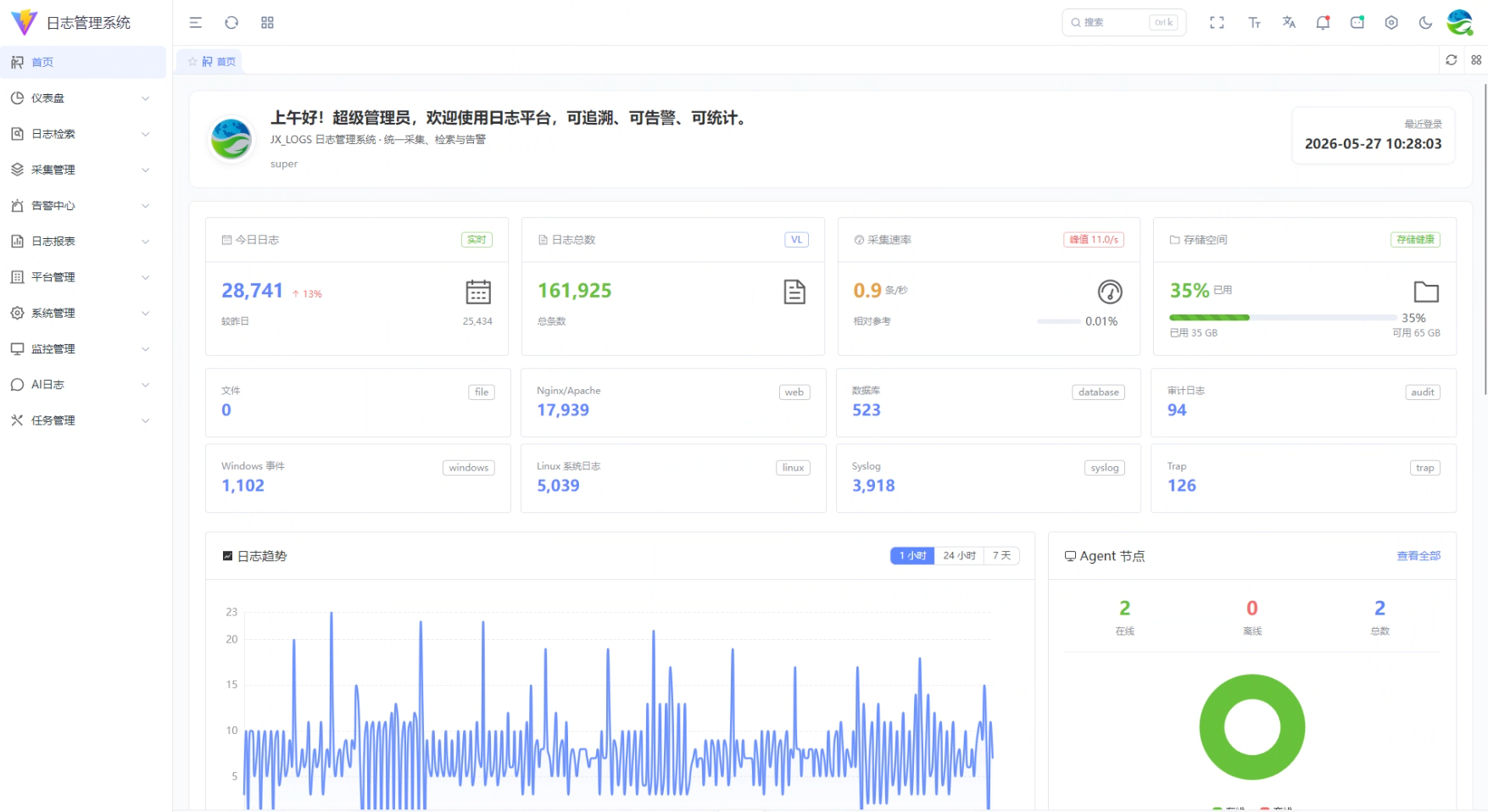Screen dimensions: 1488x812
Task: Click the user avatar in the top right
Action: 1460,23
